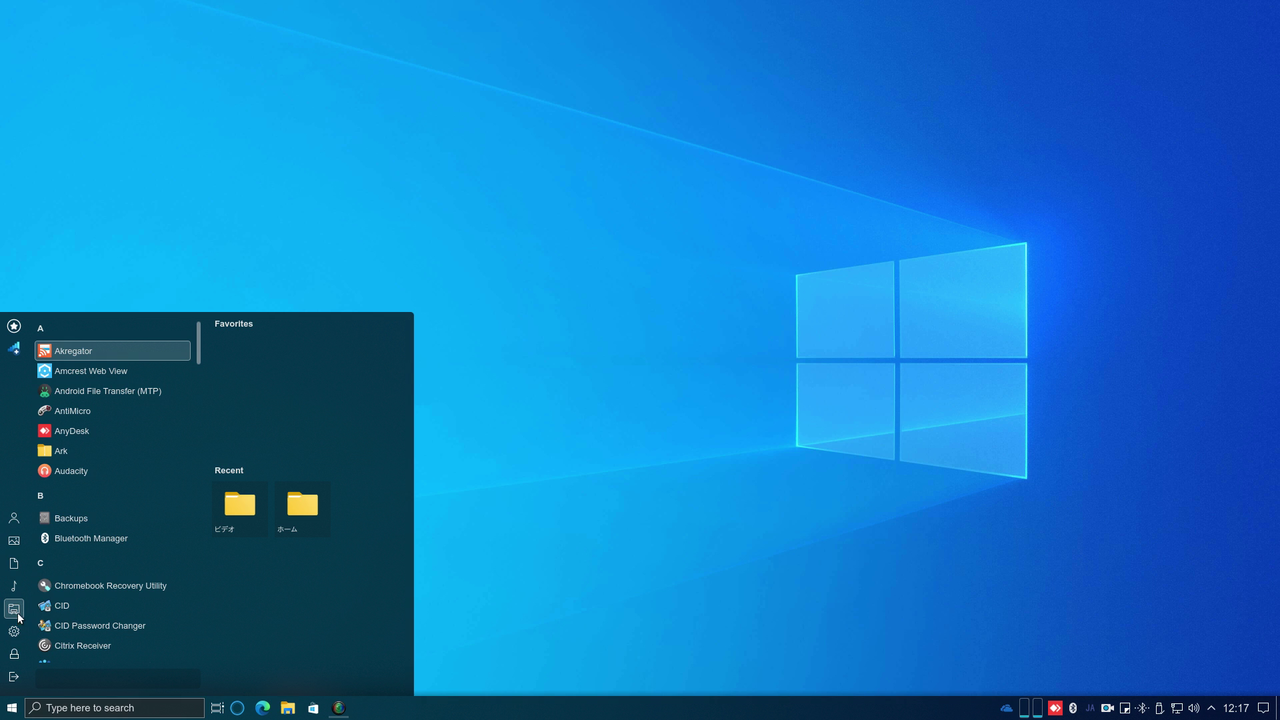Jump to letter B section header
1280x720 pixels.
(x=40, y=496)
